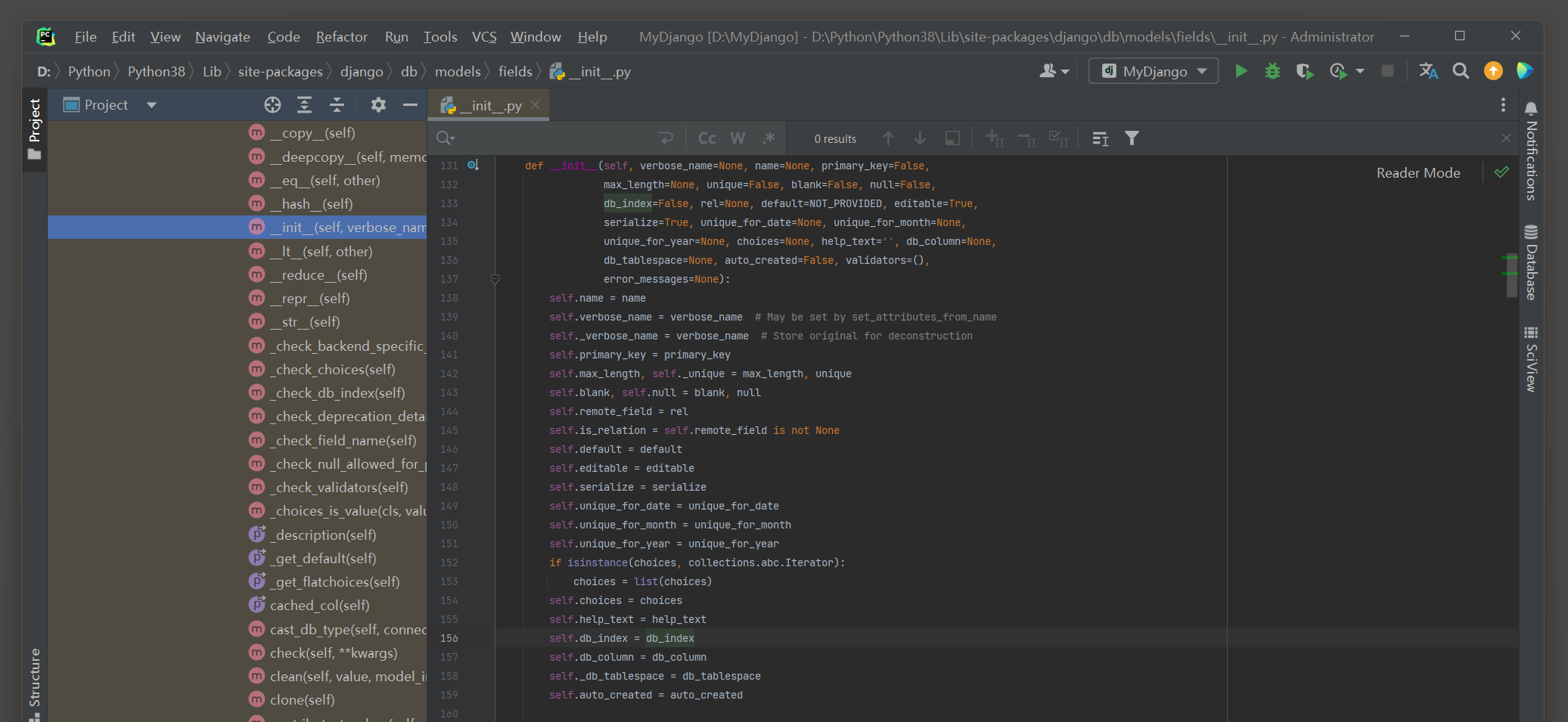Click the site-packages breadcrumb

[280, 72]
